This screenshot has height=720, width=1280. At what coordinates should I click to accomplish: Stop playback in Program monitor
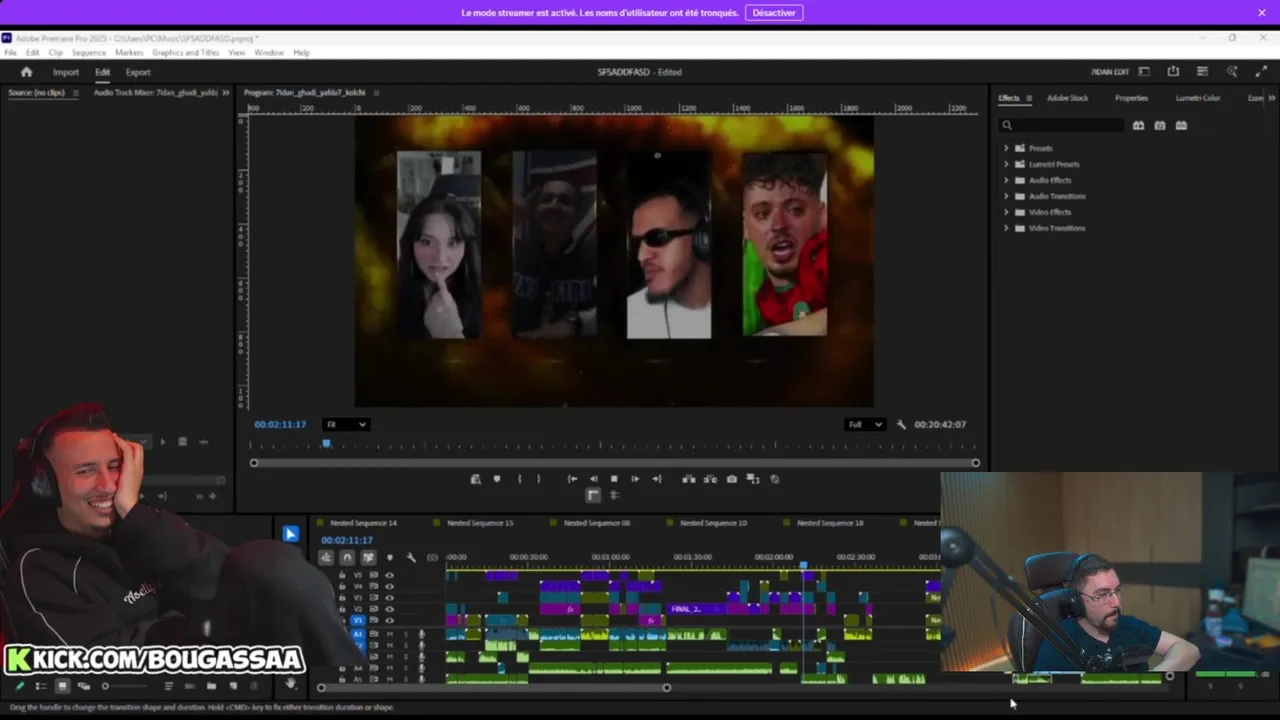pyautogui.click(x=614, y=479)
